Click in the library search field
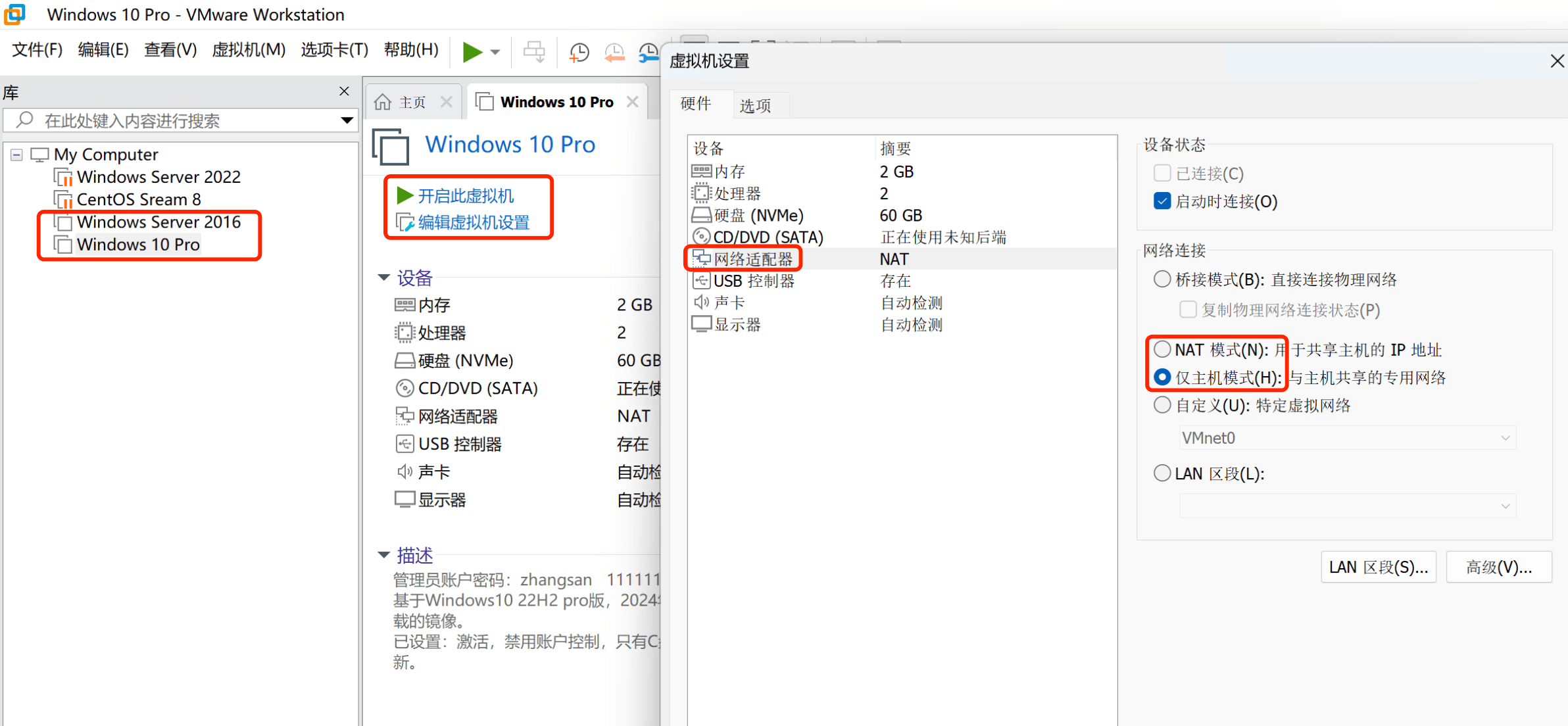 (x=181, y=120)
